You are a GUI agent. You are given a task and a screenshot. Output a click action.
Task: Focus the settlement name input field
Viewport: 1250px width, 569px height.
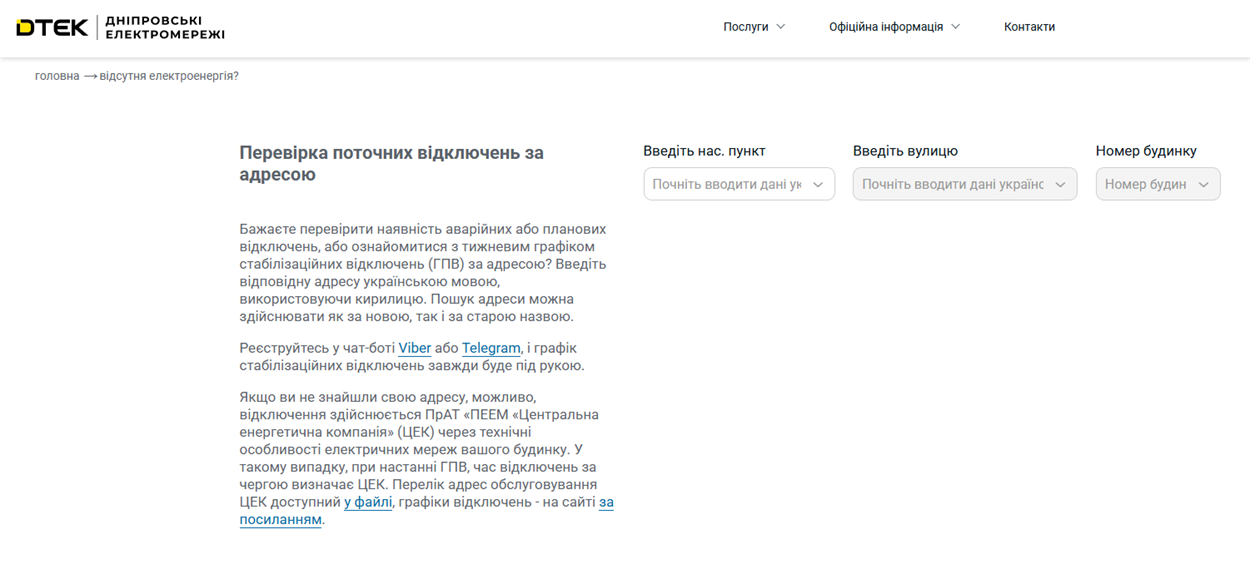726,184
